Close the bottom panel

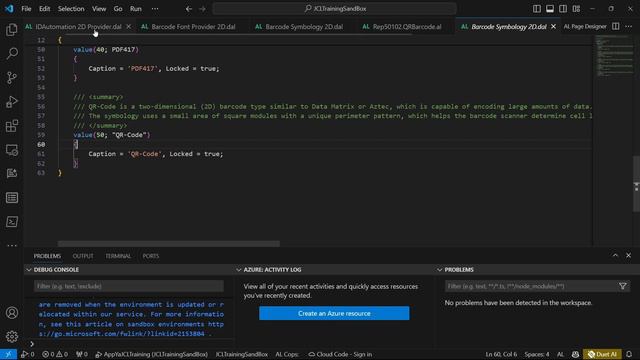point(629,256)
